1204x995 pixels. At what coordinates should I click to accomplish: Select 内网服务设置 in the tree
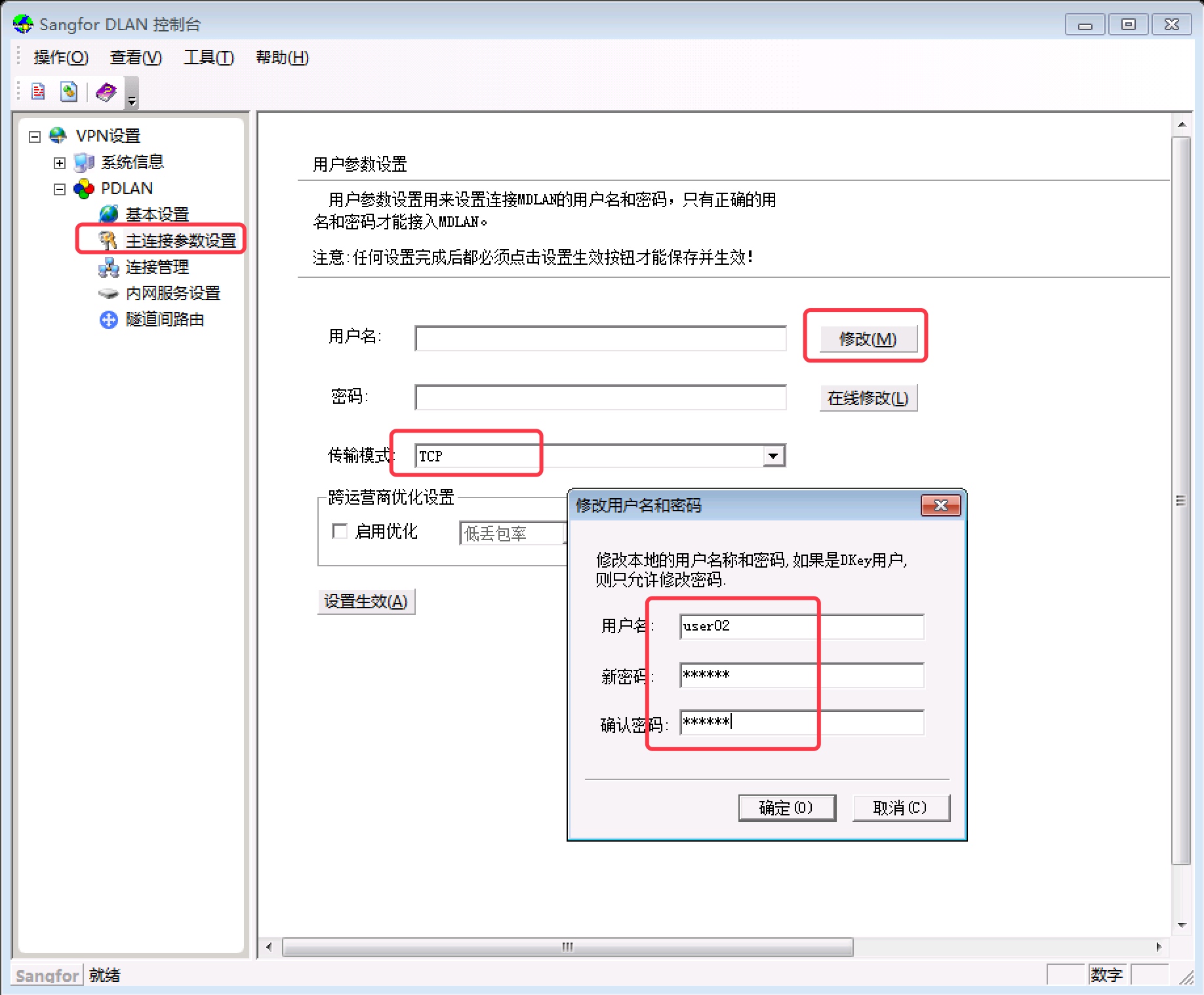pos(173,293)
